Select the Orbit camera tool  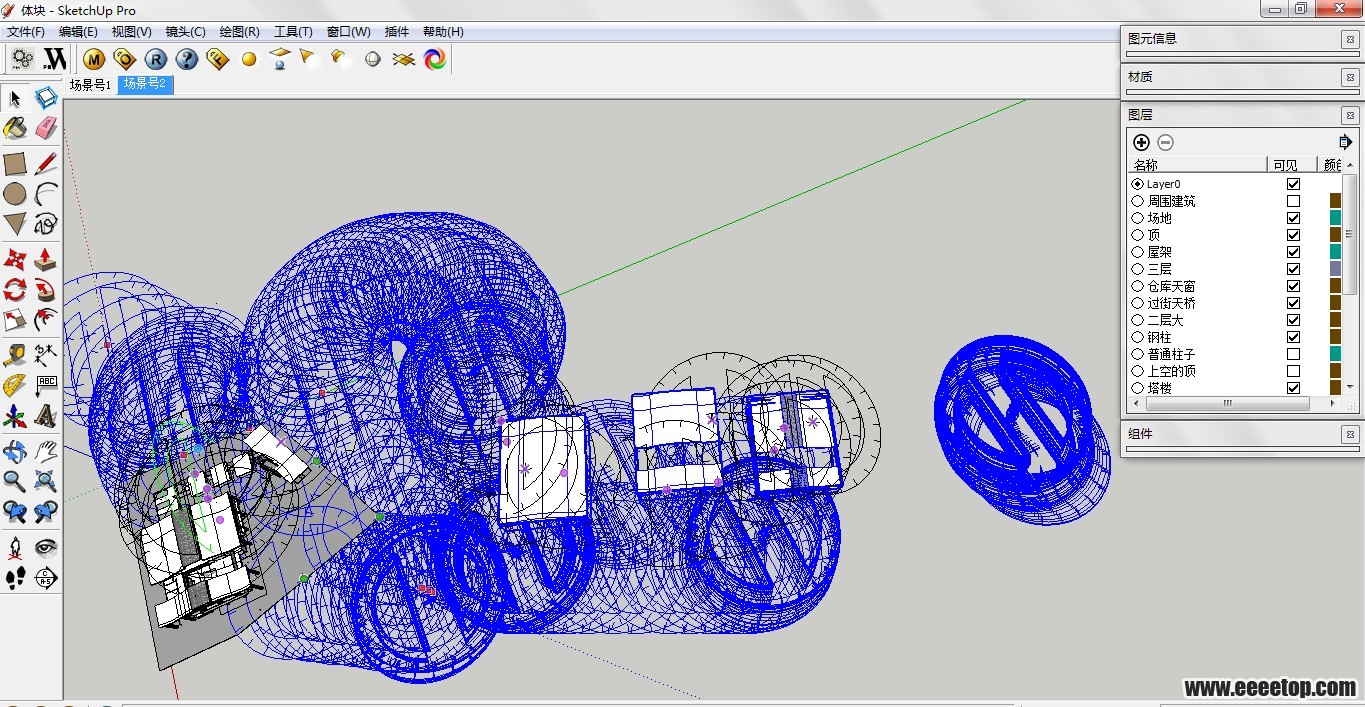pyautogui.click(x=15, y=452)
